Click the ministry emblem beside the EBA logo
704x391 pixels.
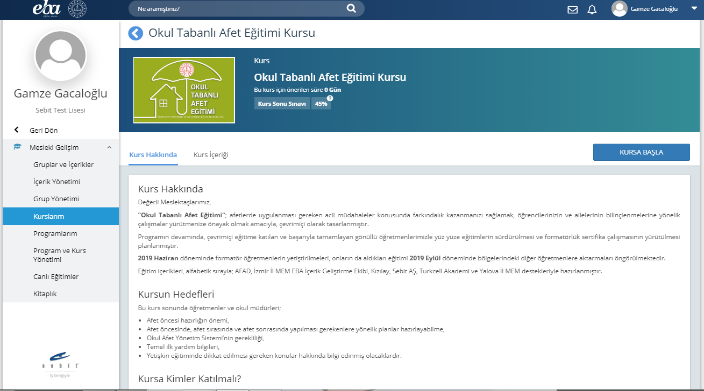point(77,9)
